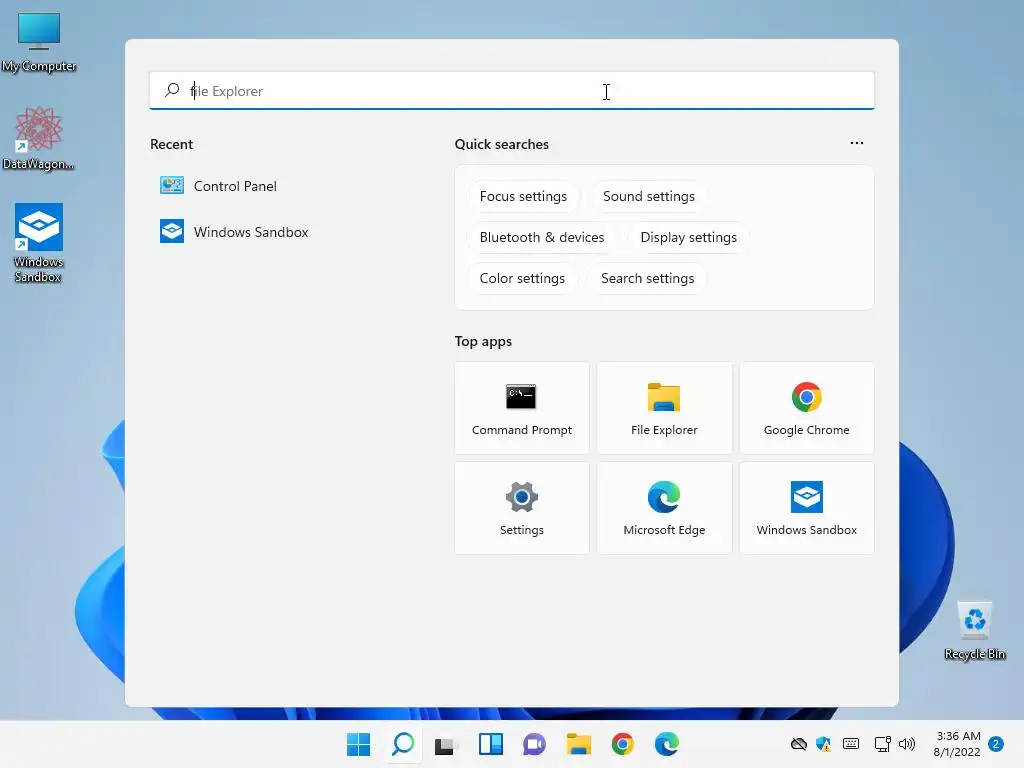1024x768 pixels.
Task: Click Display settings quick search
Action: (x=688, y=238)
